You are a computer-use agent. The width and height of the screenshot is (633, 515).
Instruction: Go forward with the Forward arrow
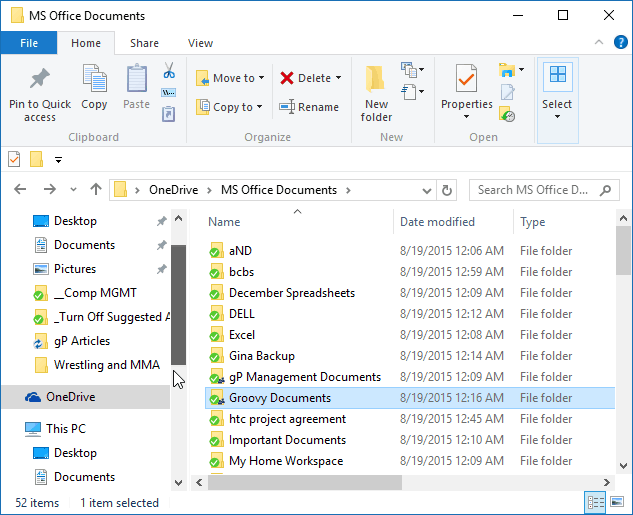click(x=50, y=189)
